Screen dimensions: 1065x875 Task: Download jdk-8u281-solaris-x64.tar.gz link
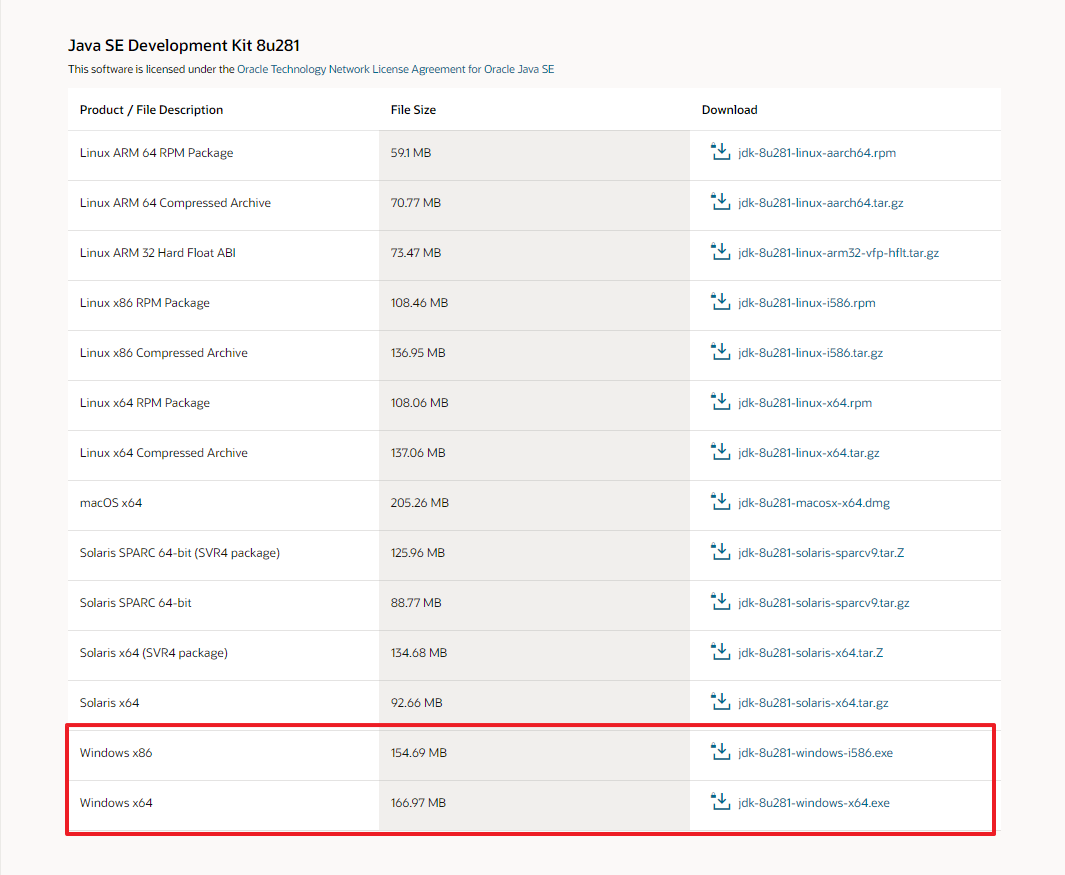pyautogui.click(x=813, y=703)
